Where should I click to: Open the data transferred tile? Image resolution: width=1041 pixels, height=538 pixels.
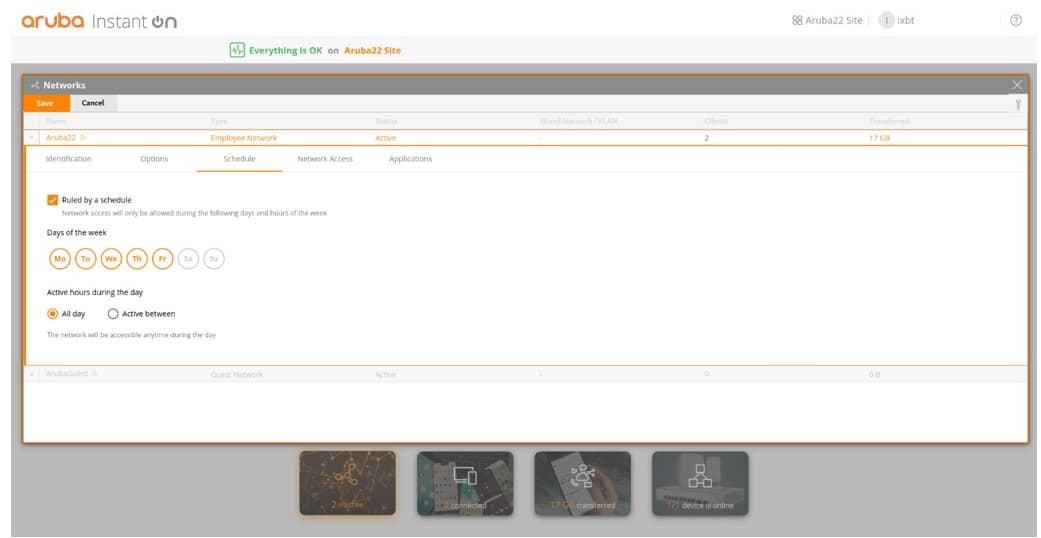tap(582, 484)
